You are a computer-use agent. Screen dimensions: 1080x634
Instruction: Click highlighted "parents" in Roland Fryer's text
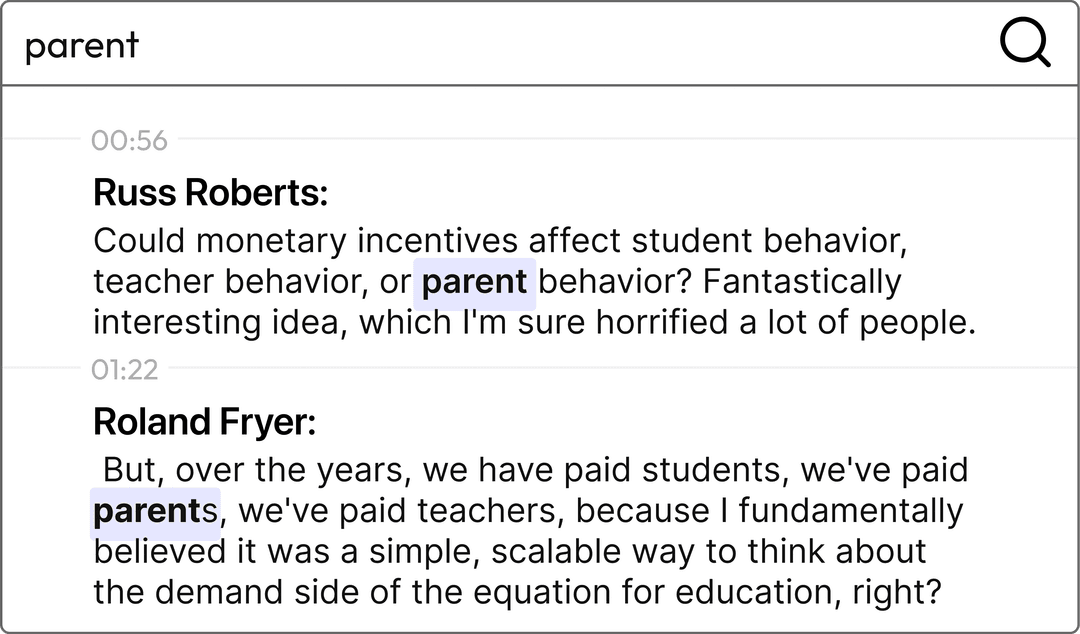[155, 512]
